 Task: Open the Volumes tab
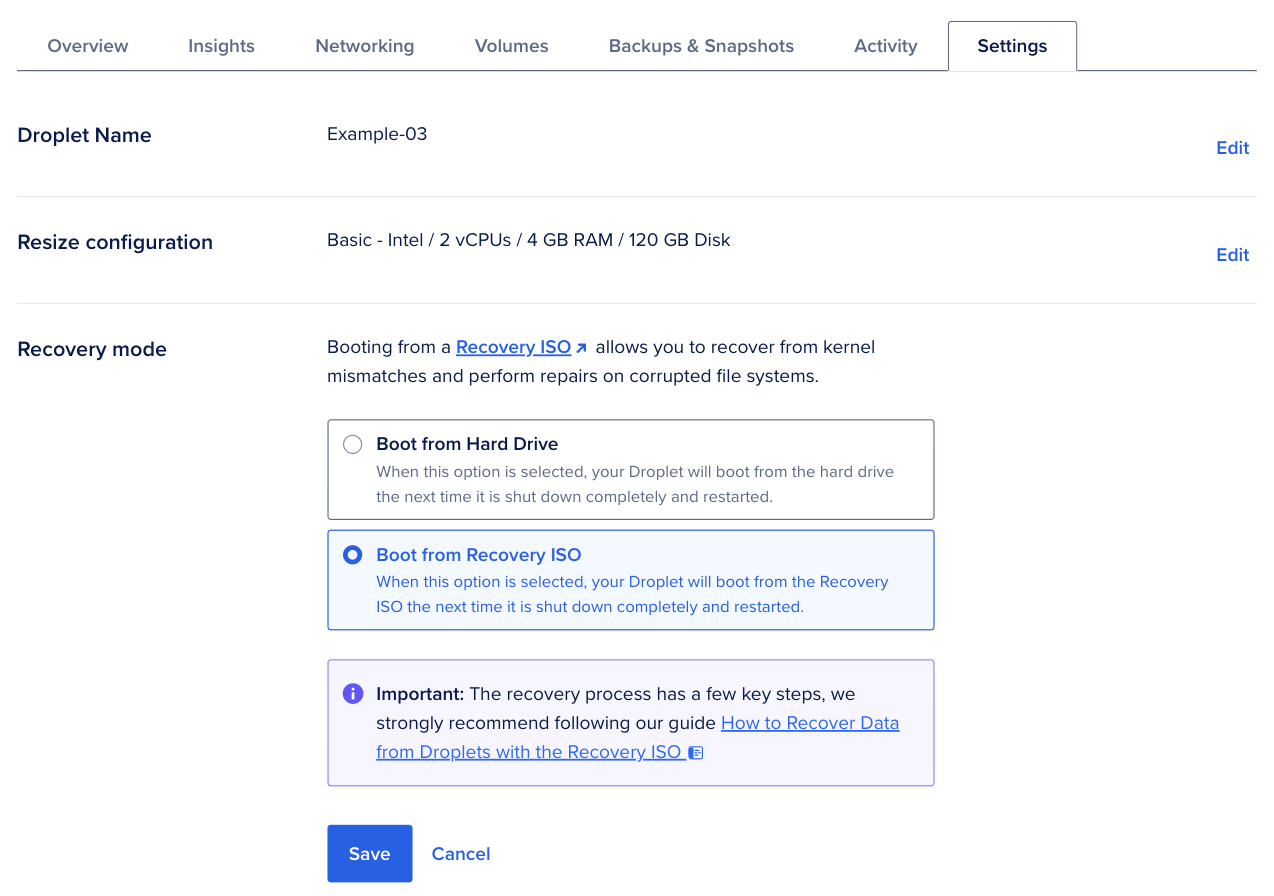pyautogui.click(x=511, y=46)
